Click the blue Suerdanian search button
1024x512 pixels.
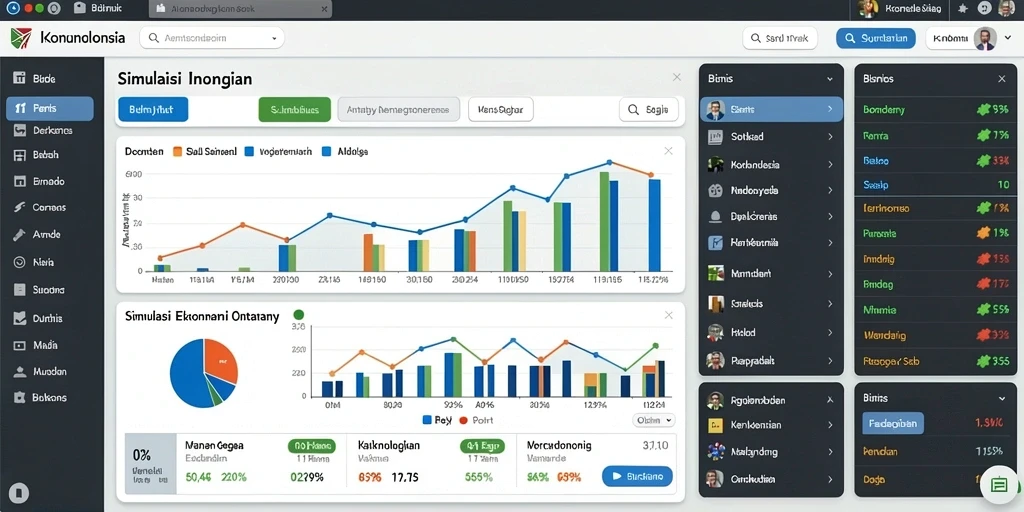(x=875, y=39)
